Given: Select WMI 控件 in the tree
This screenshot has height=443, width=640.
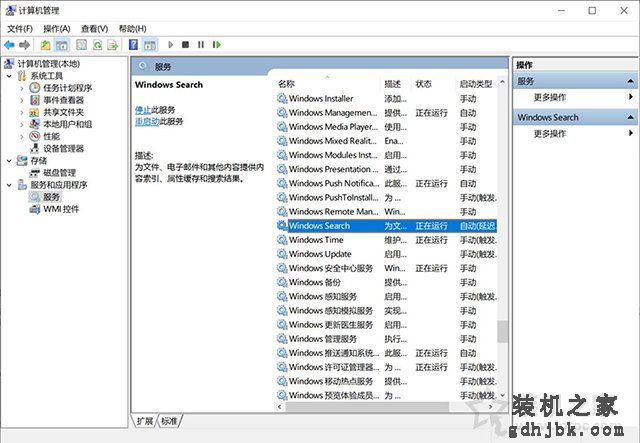Looking at the screenshot, I should click(61, 209).
